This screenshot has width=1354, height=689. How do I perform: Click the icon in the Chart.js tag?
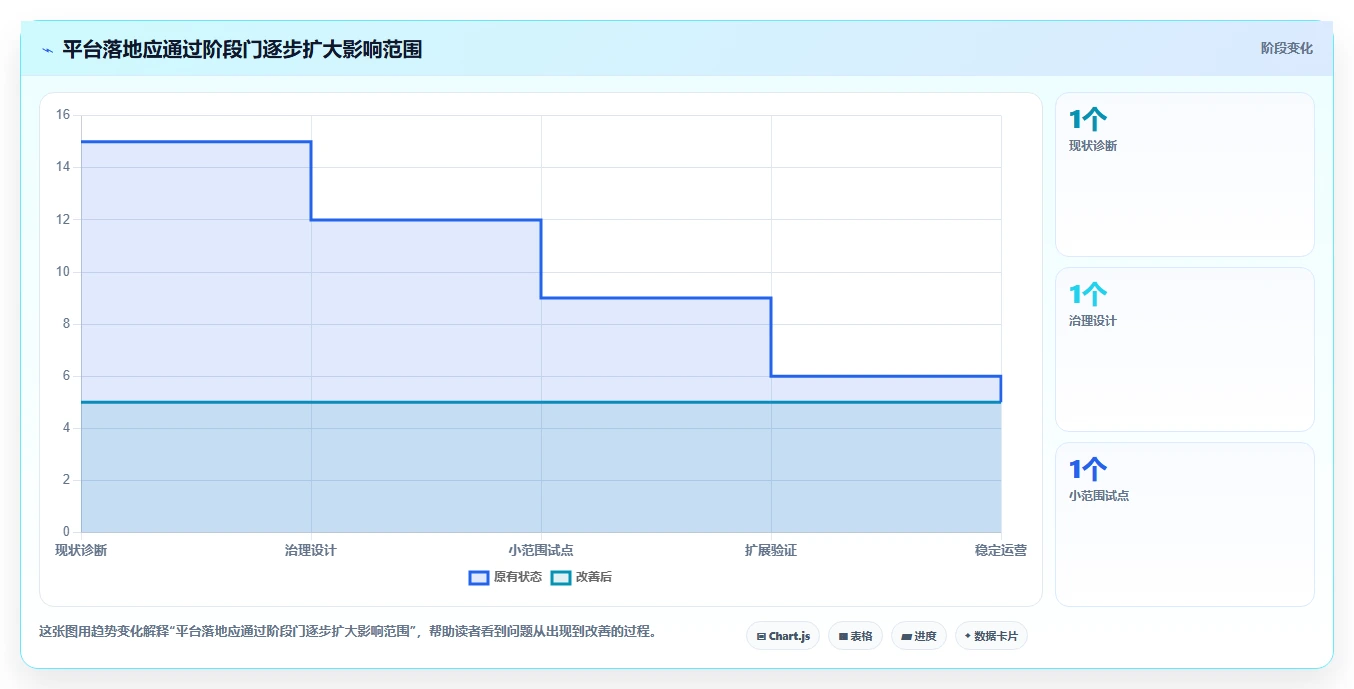coord(761,636)
